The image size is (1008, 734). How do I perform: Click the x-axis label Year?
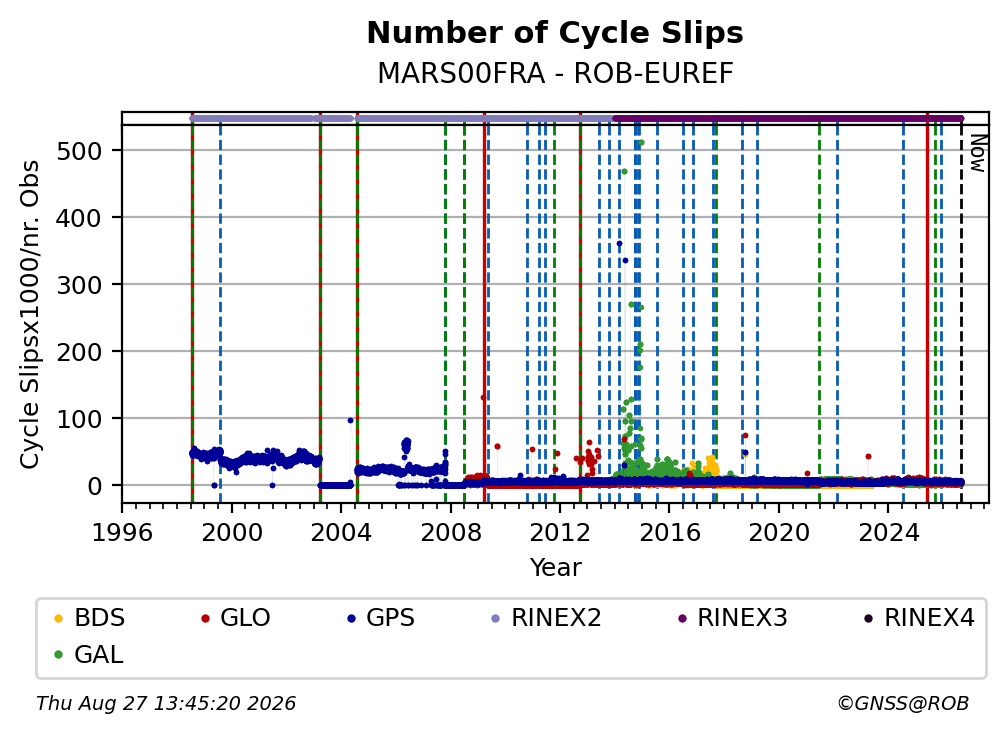click(555, 568)
